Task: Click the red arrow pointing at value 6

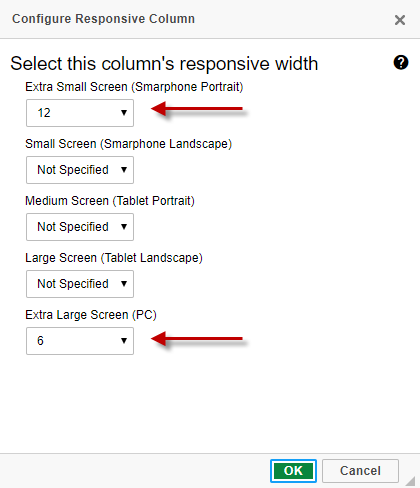Action: point(197,339)
